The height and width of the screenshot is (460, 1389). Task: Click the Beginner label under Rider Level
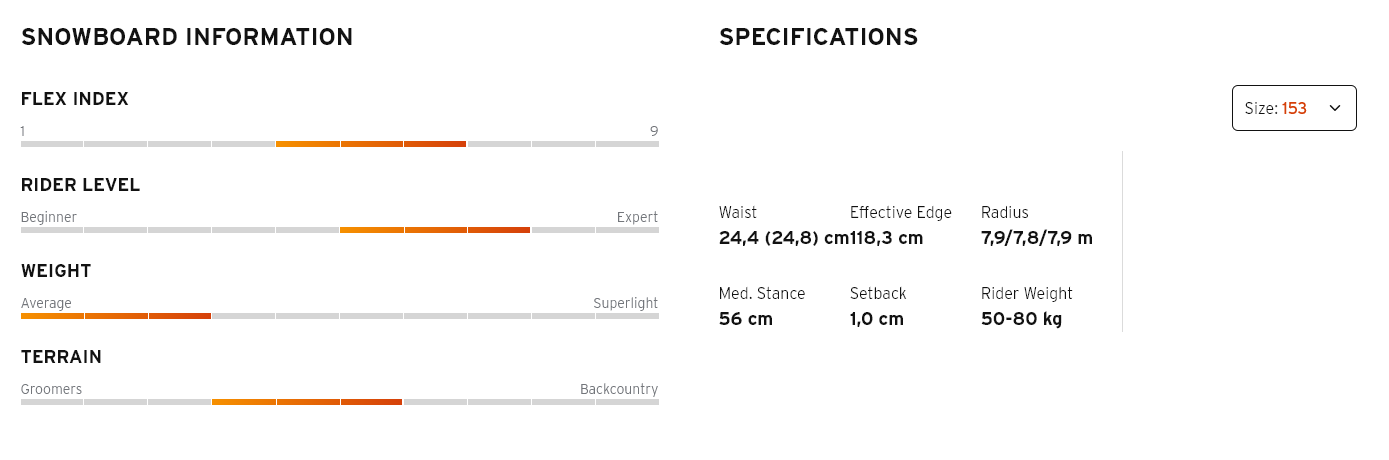click(x=49, y=217)
